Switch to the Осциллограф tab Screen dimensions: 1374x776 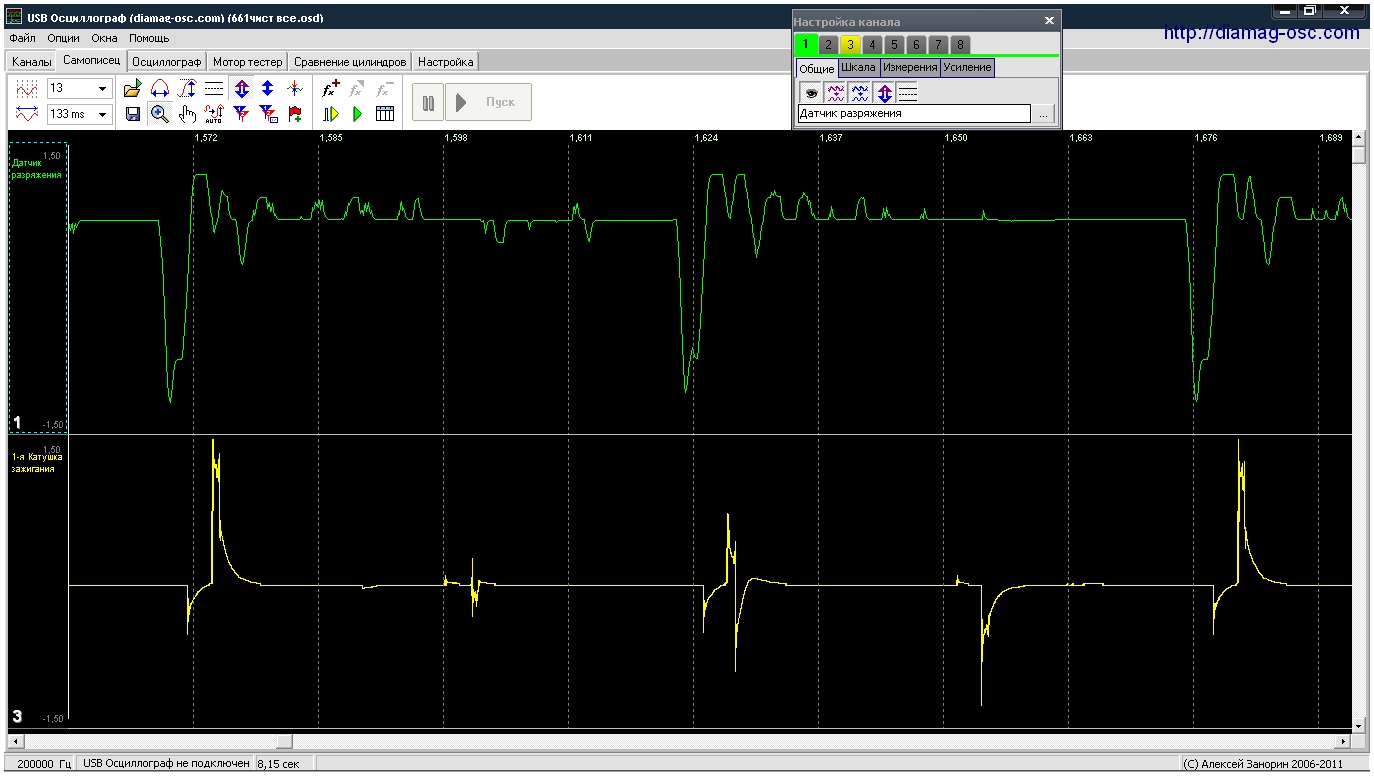[168, 62]
